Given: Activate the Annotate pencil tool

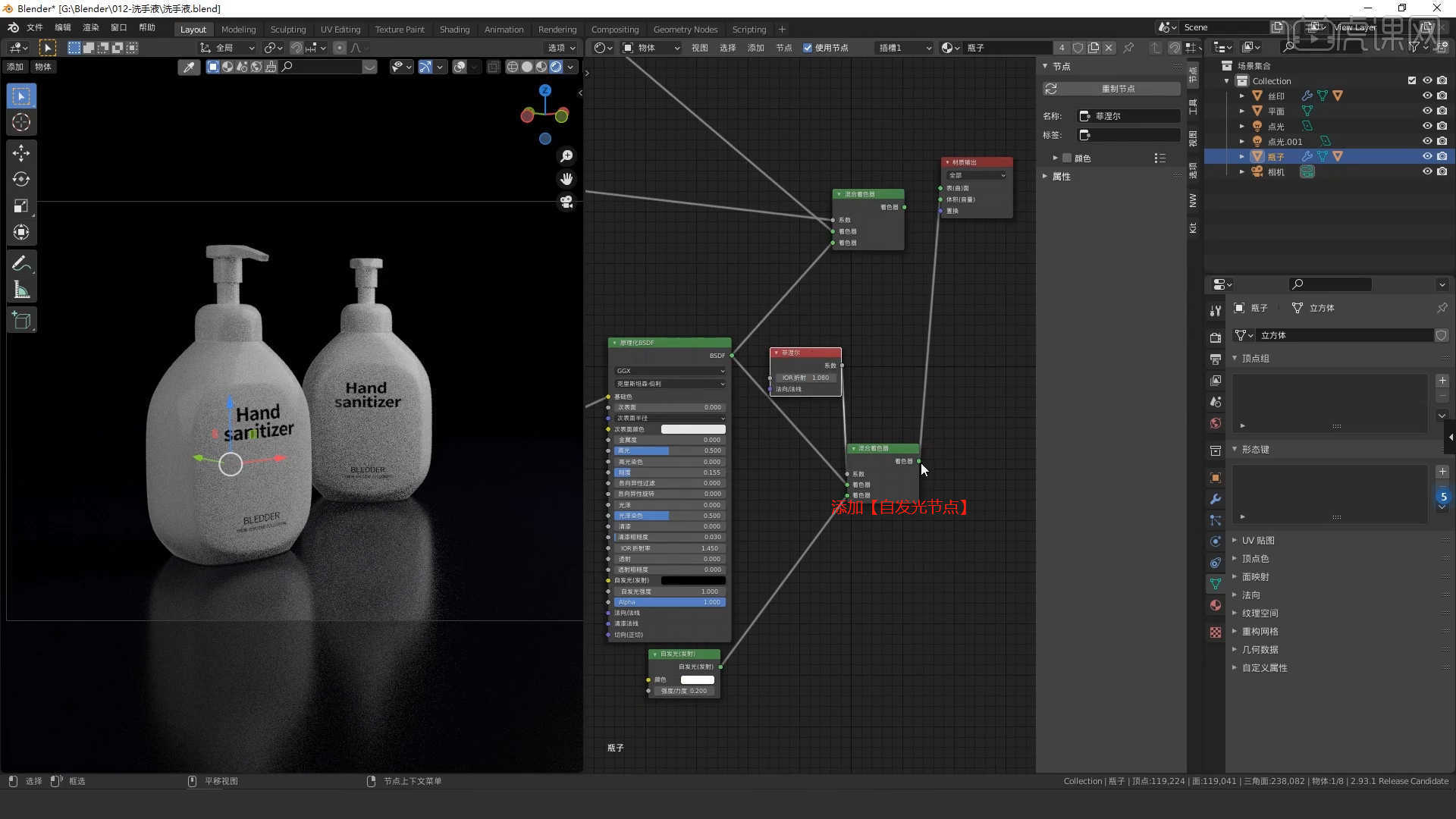Looking at the screenshot, I should tap(21, 263).
